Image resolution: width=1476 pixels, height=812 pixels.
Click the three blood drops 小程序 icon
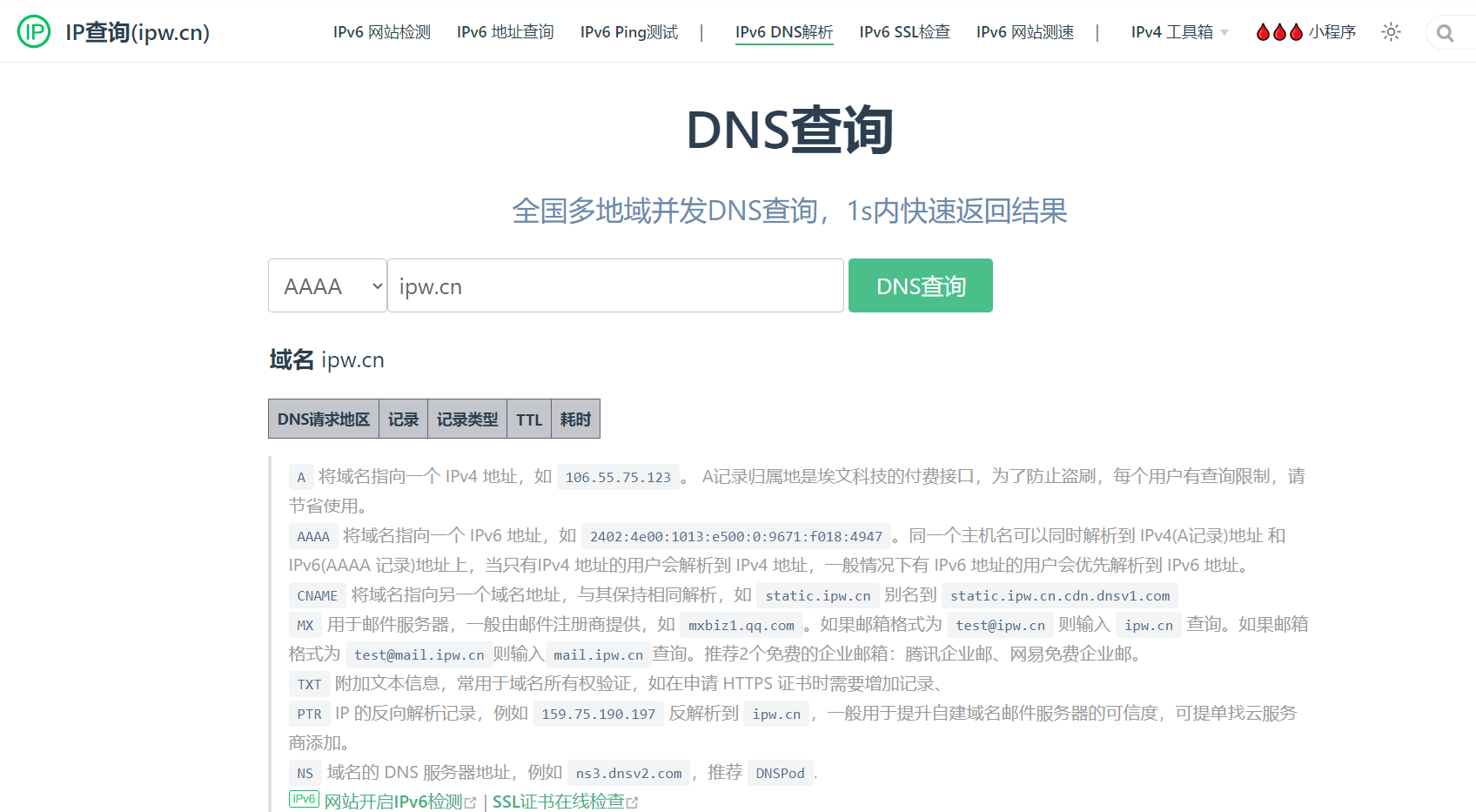[x=1278, y=30]
